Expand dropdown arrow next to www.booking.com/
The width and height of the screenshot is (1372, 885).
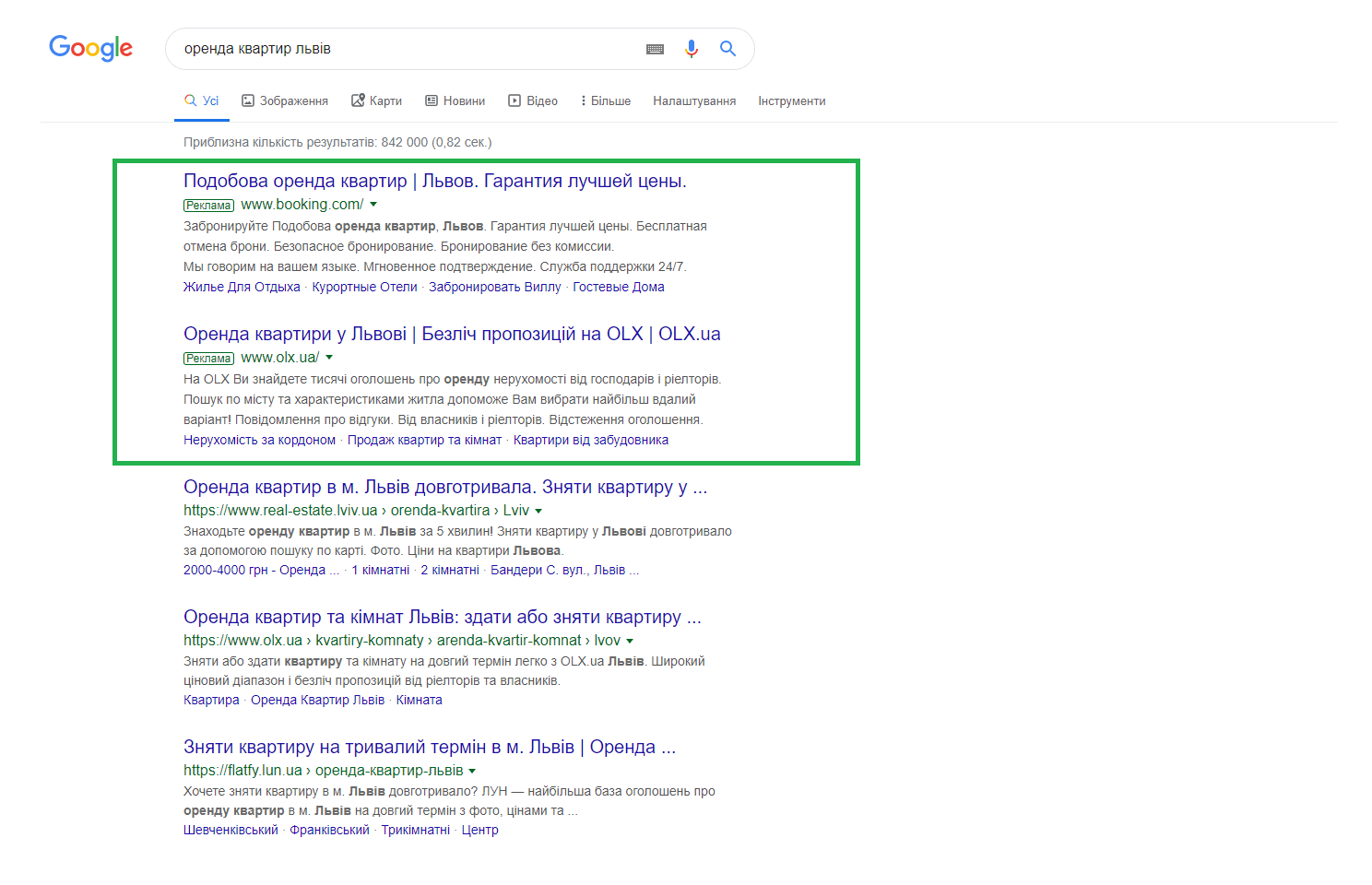373,205
